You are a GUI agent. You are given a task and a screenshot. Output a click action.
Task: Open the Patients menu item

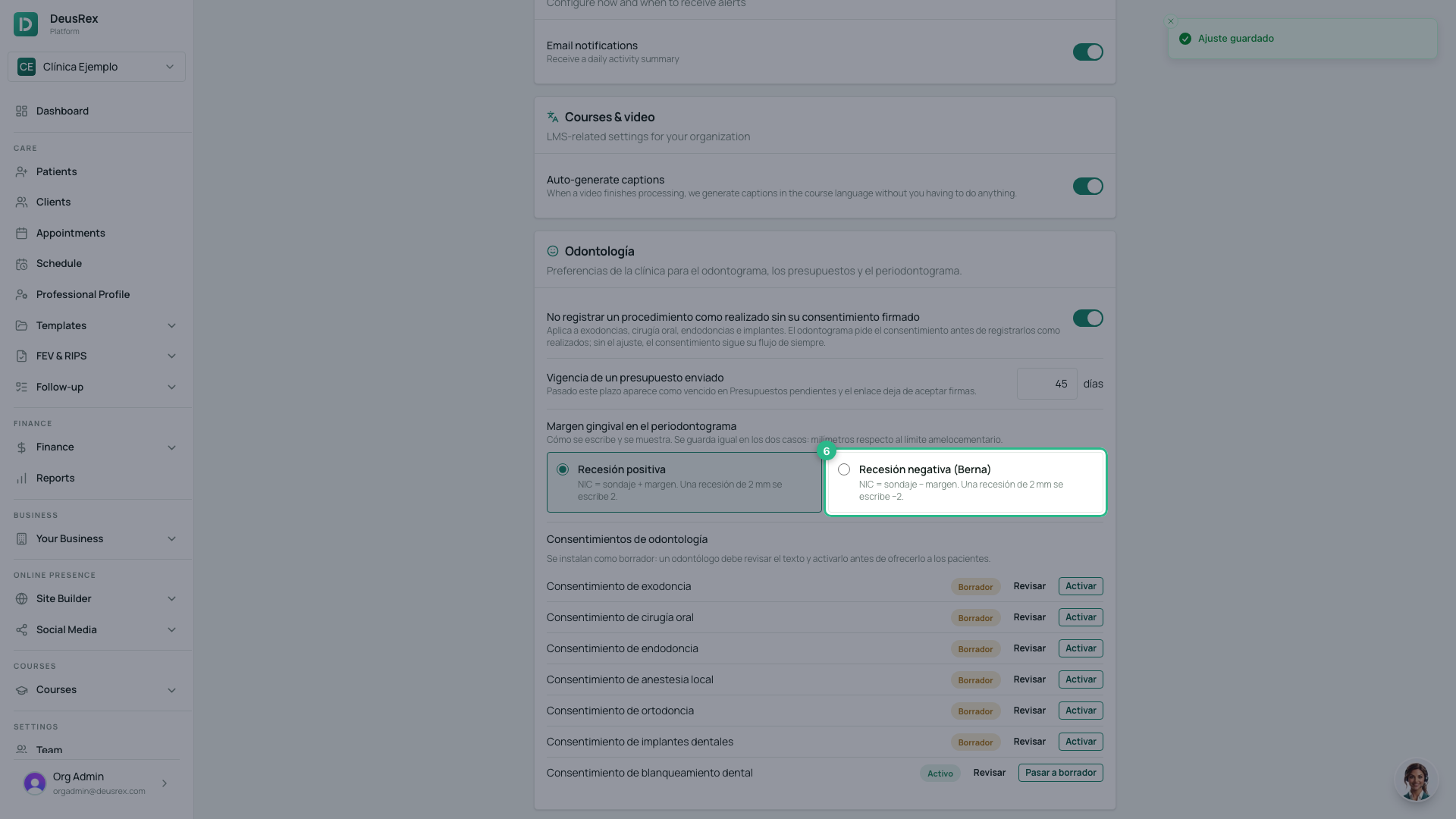point(96,172)
